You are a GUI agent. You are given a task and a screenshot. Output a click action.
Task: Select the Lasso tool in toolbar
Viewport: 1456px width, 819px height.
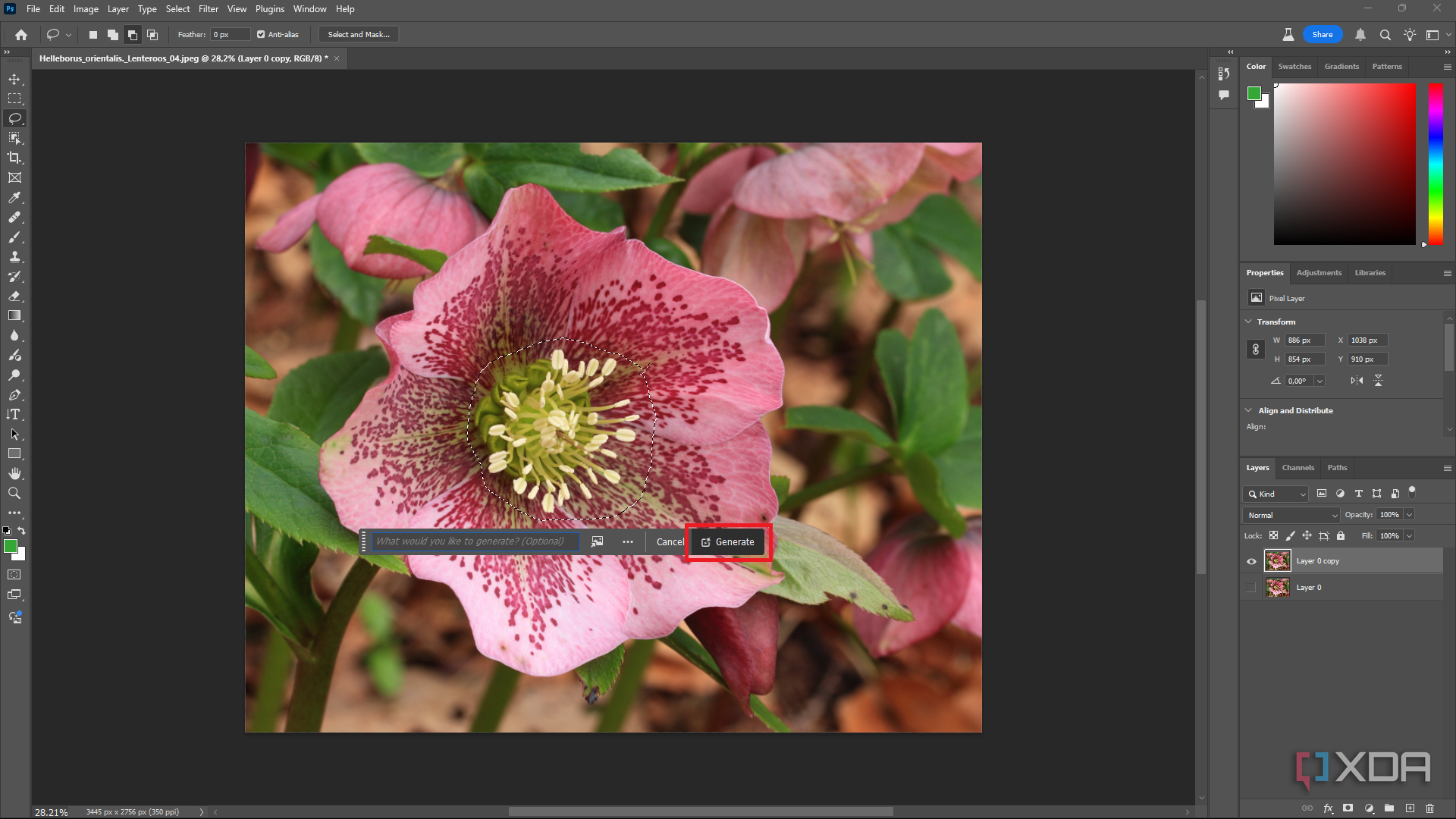click(14, 118)
